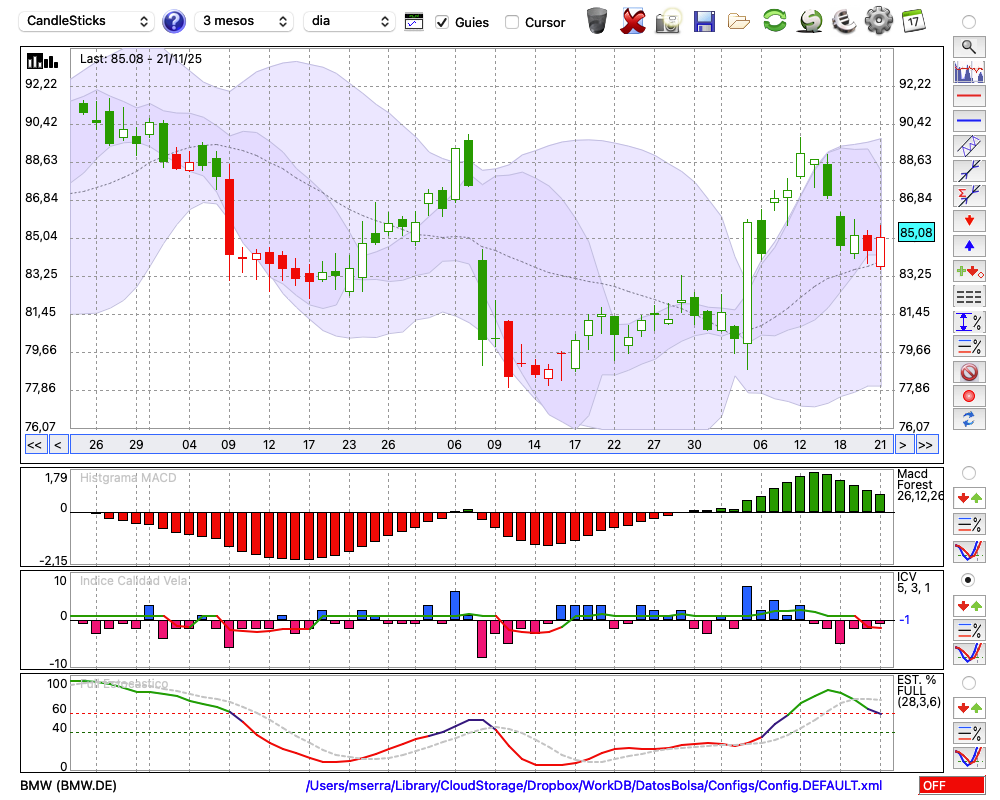Click the red down arrow marker tool

pos(968,220)
